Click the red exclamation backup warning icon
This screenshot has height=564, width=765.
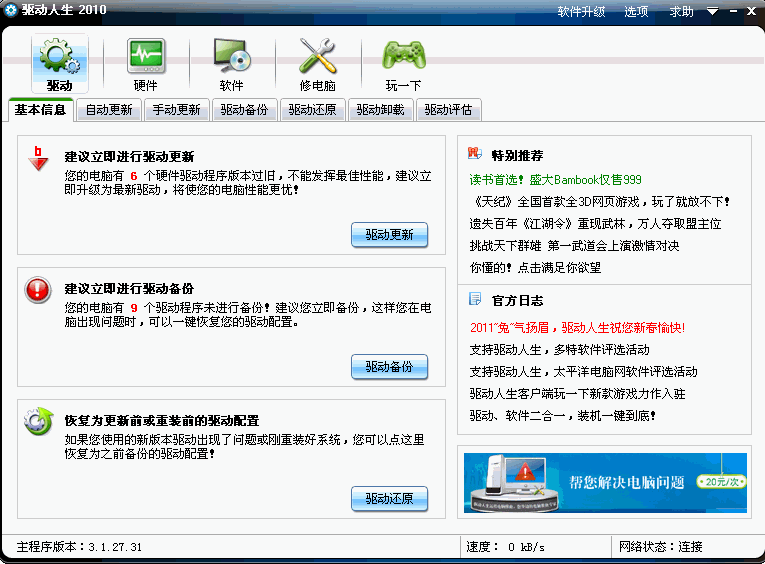pyautogui.click(x=38, y=290)
